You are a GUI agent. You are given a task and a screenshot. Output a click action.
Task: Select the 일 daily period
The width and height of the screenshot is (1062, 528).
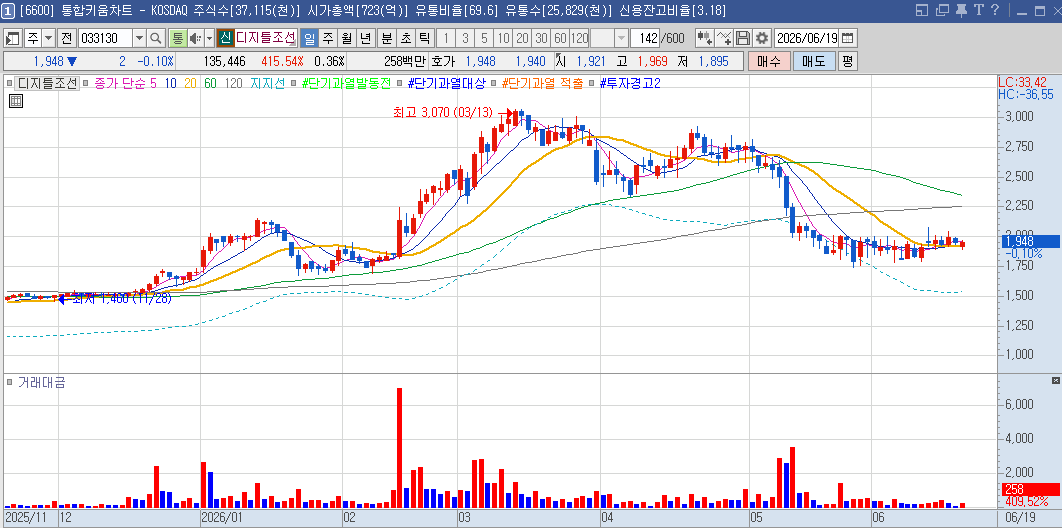[309, 38]
